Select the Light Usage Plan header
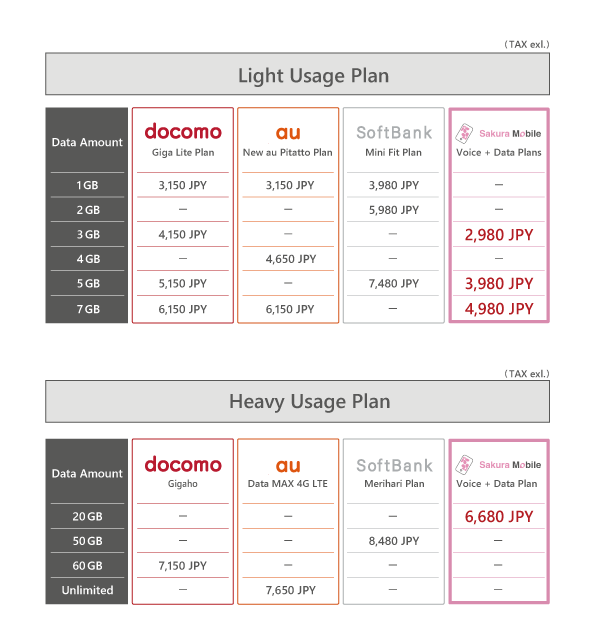Image resolution: width=595 pixels, height=643 pixels. click(297, 74)
